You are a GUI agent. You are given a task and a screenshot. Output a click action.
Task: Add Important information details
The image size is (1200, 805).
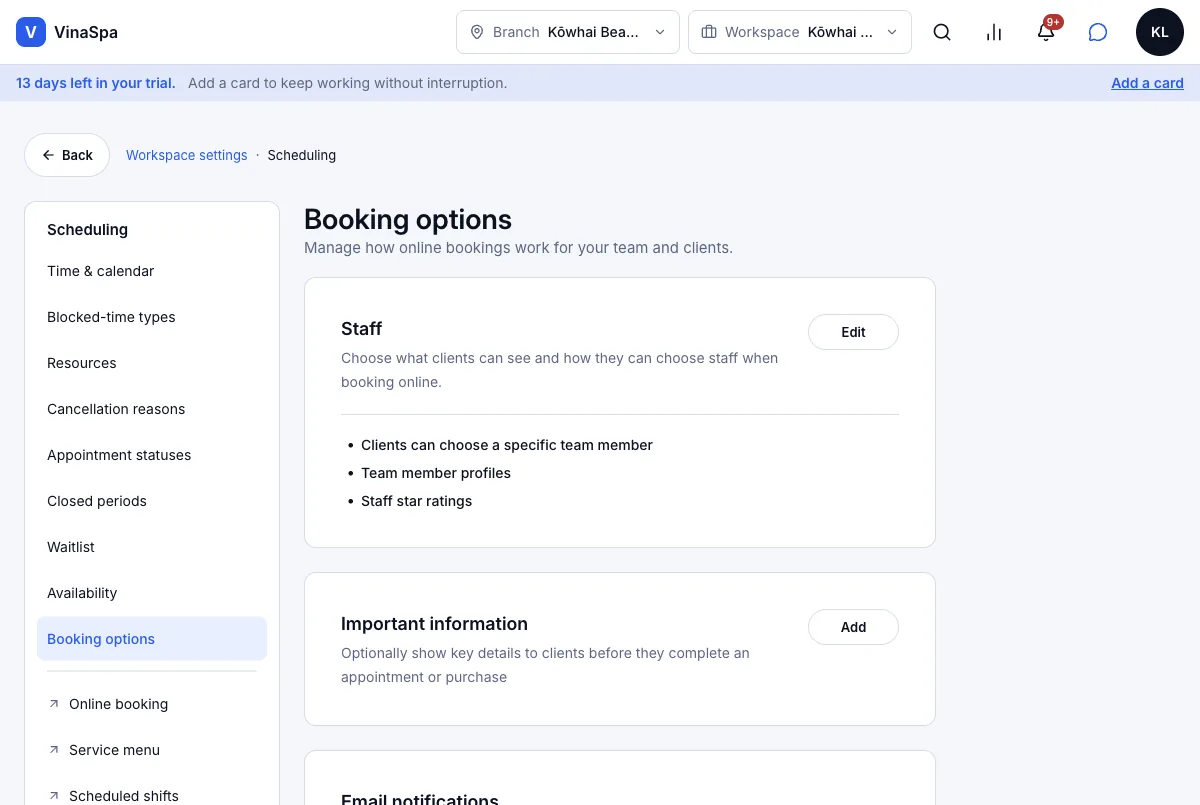[853, 627]
